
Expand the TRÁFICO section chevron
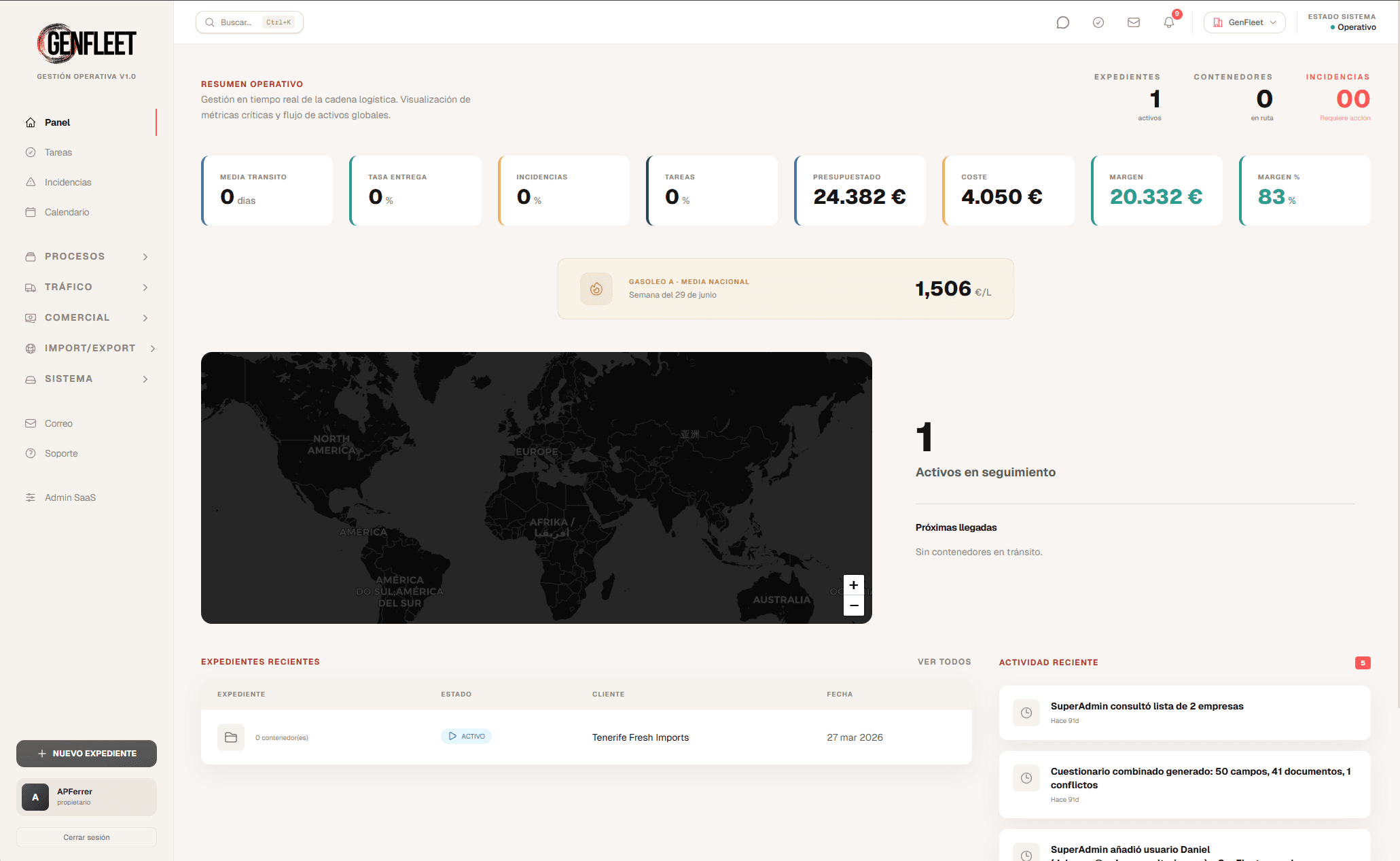(145, 287)
